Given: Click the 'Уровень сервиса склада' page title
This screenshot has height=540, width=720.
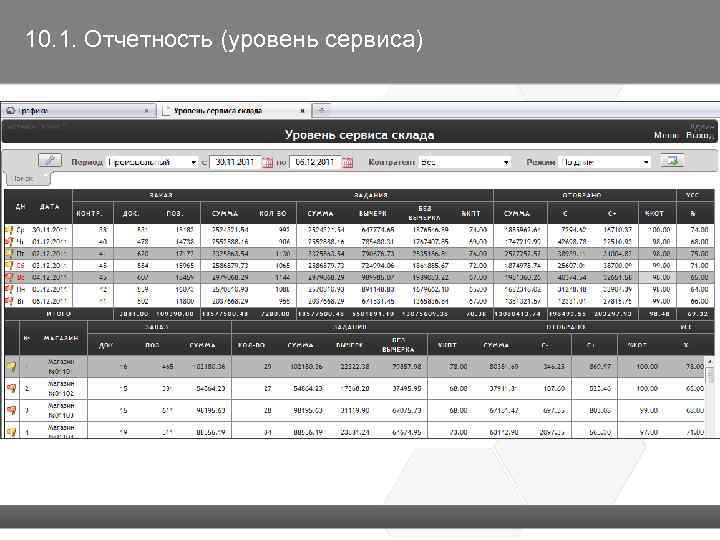Looking at the screenshot, I should point(359,135).
